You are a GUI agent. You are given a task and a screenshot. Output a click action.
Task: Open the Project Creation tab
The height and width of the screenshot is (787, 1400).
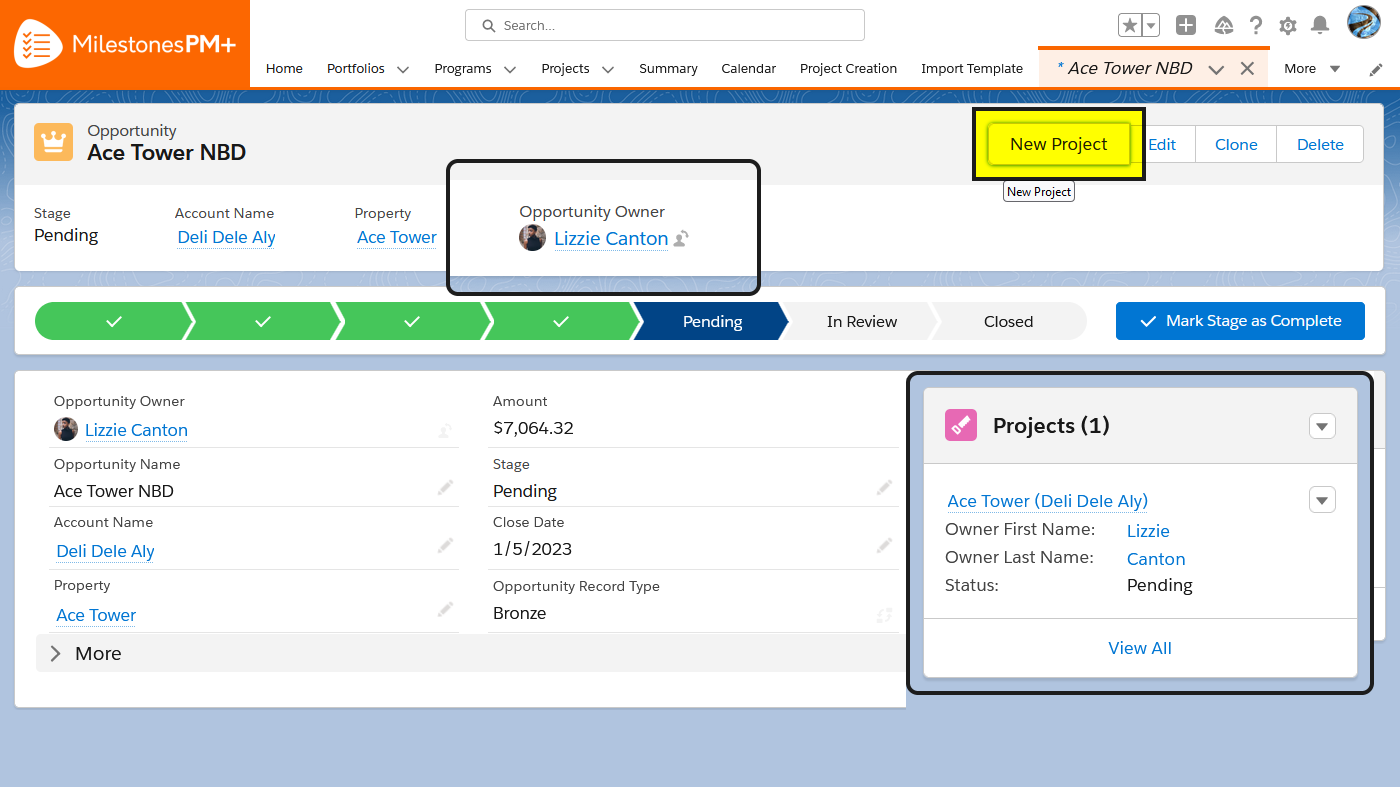(x=848, y=68)
